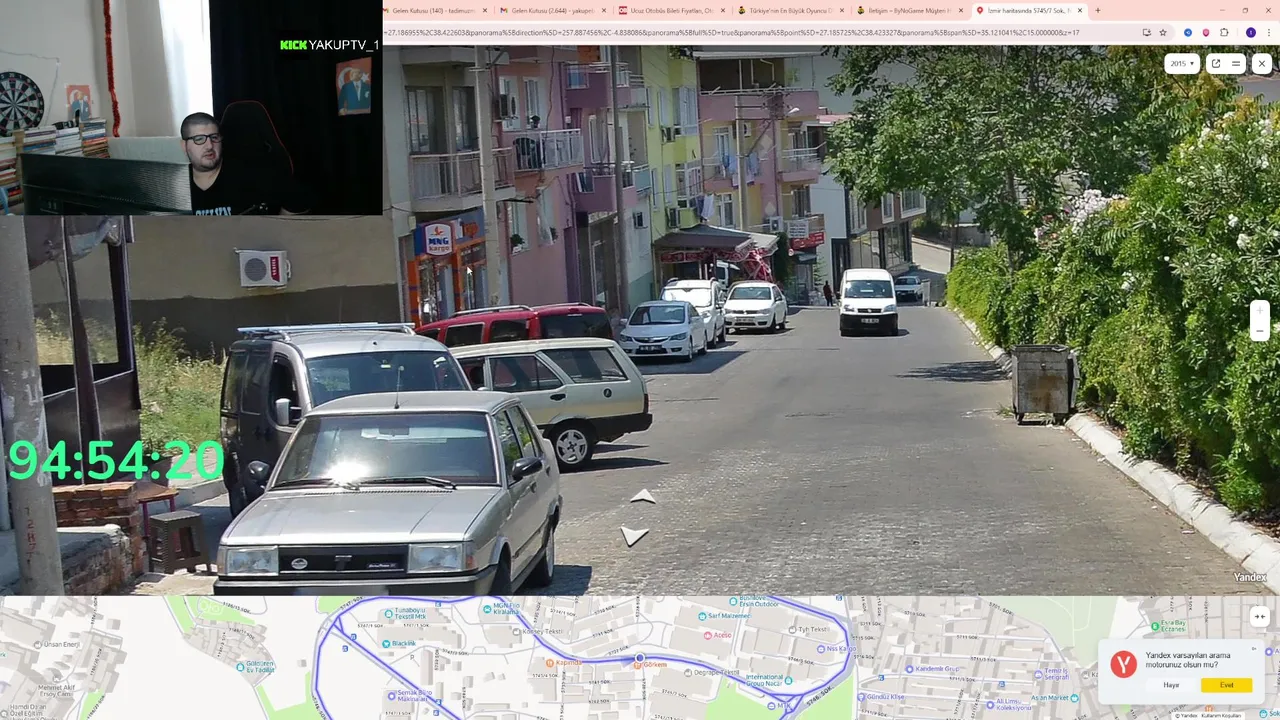
Task: Move backward using the lower panorama arrow
Action: tap(634, 537)
